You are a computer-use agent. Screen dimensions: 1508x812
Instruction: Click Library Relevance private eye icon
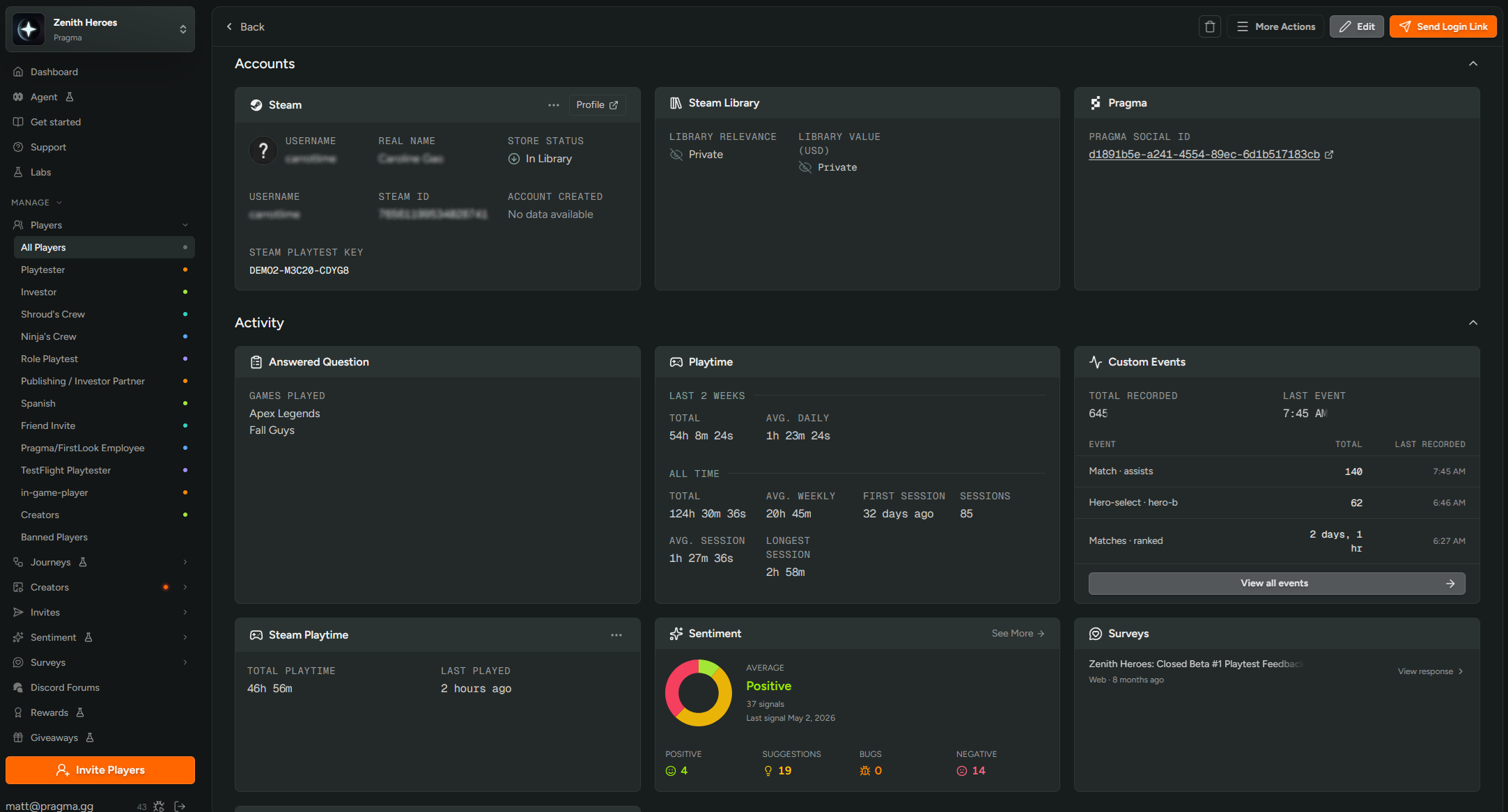pos(676,155)
